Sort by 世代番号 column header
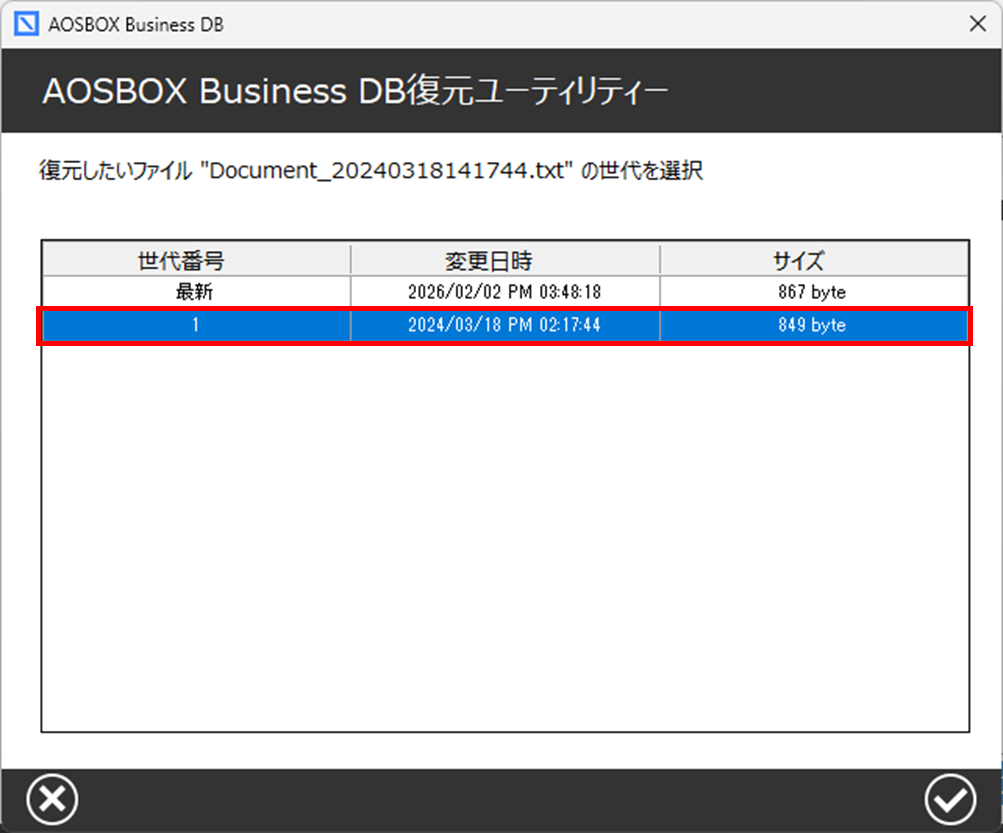 196,260
